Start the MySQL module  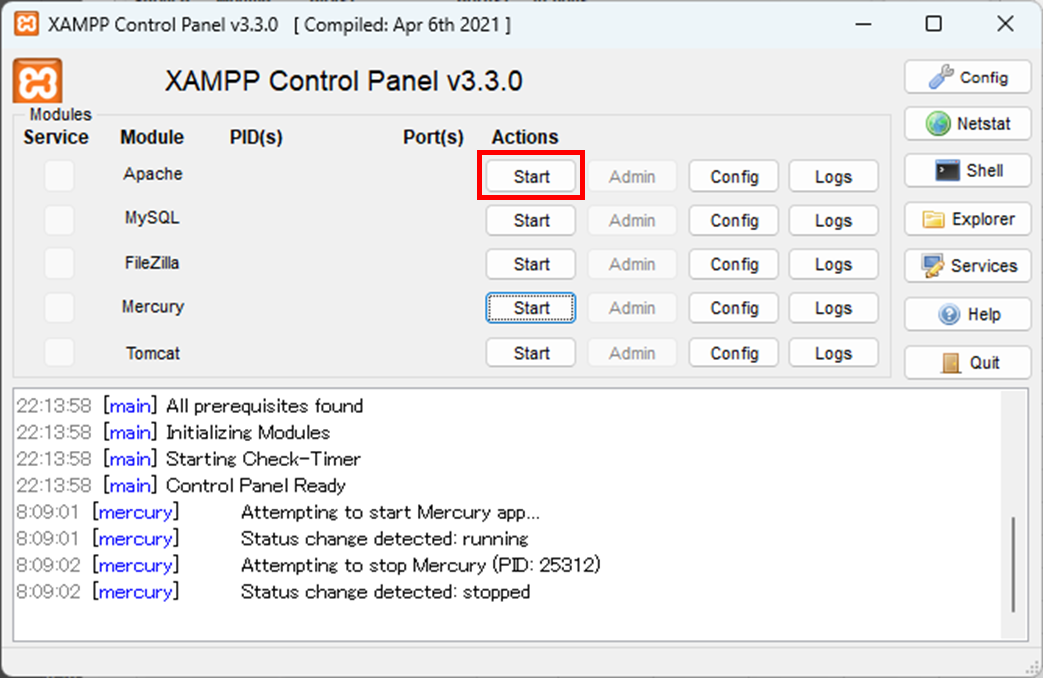(x=530, y=220)
